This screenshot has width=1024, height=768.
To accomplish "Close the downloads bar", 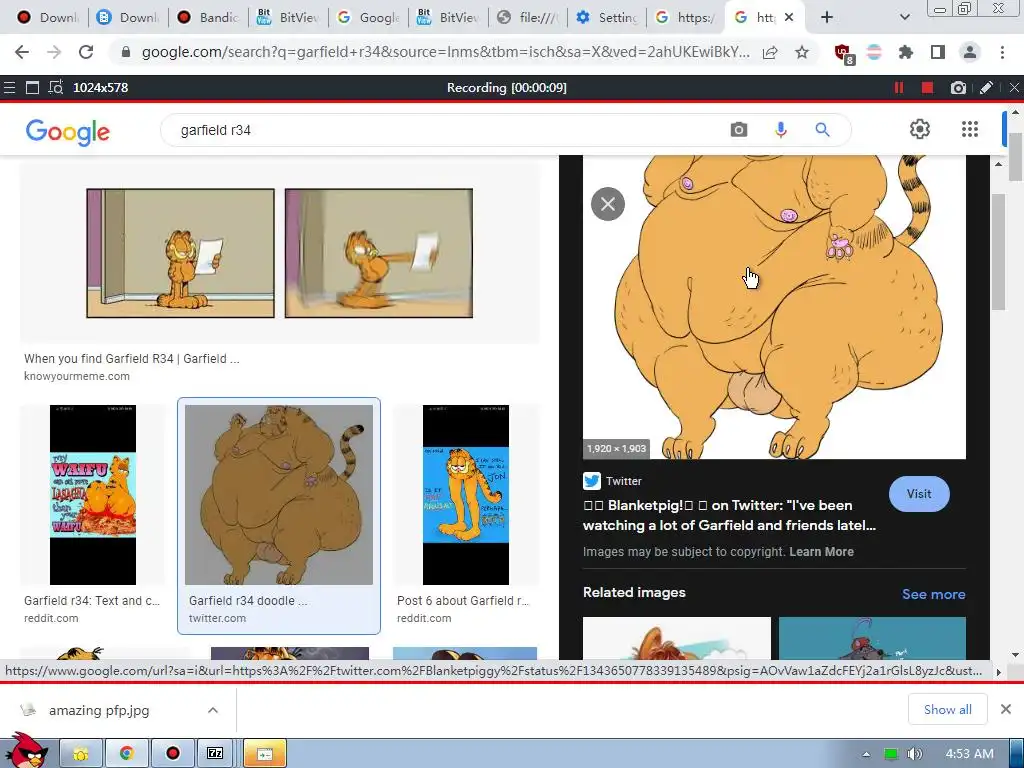I will pos(1006,709).
